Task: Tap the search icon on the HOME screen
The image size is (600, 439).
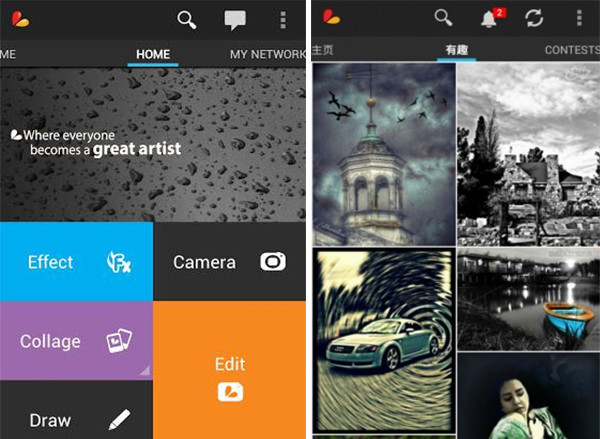Action: (x=187, y=19)
